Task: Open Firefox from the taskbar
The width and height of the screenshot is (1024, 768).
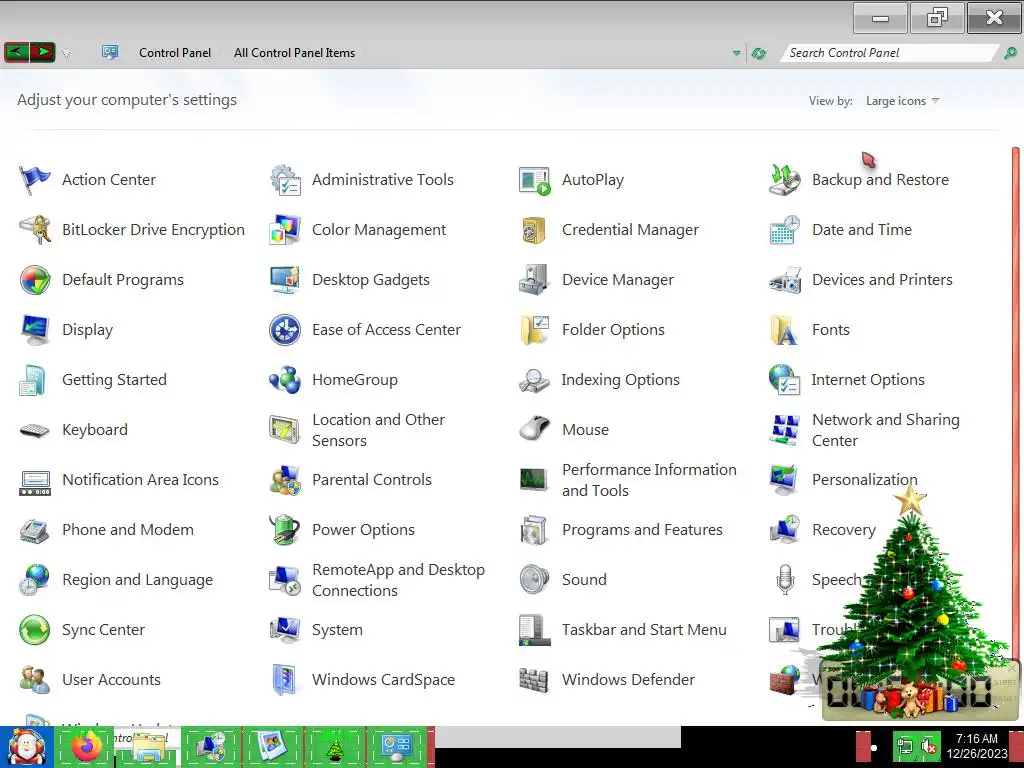Action: tap(87, 745)
